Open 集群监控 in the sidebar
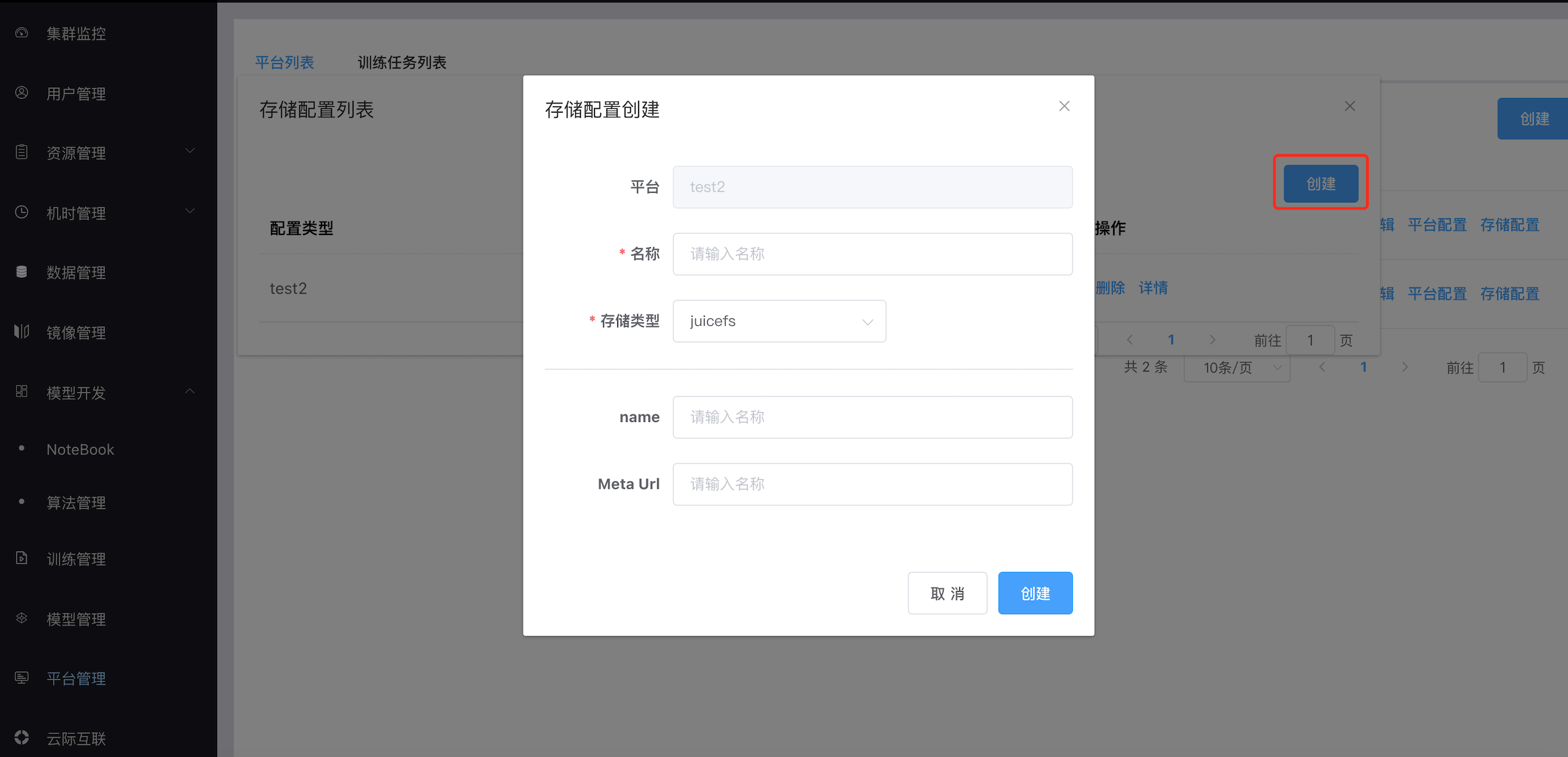Viewport: 1568px width, 757px height. click(76, 33)
